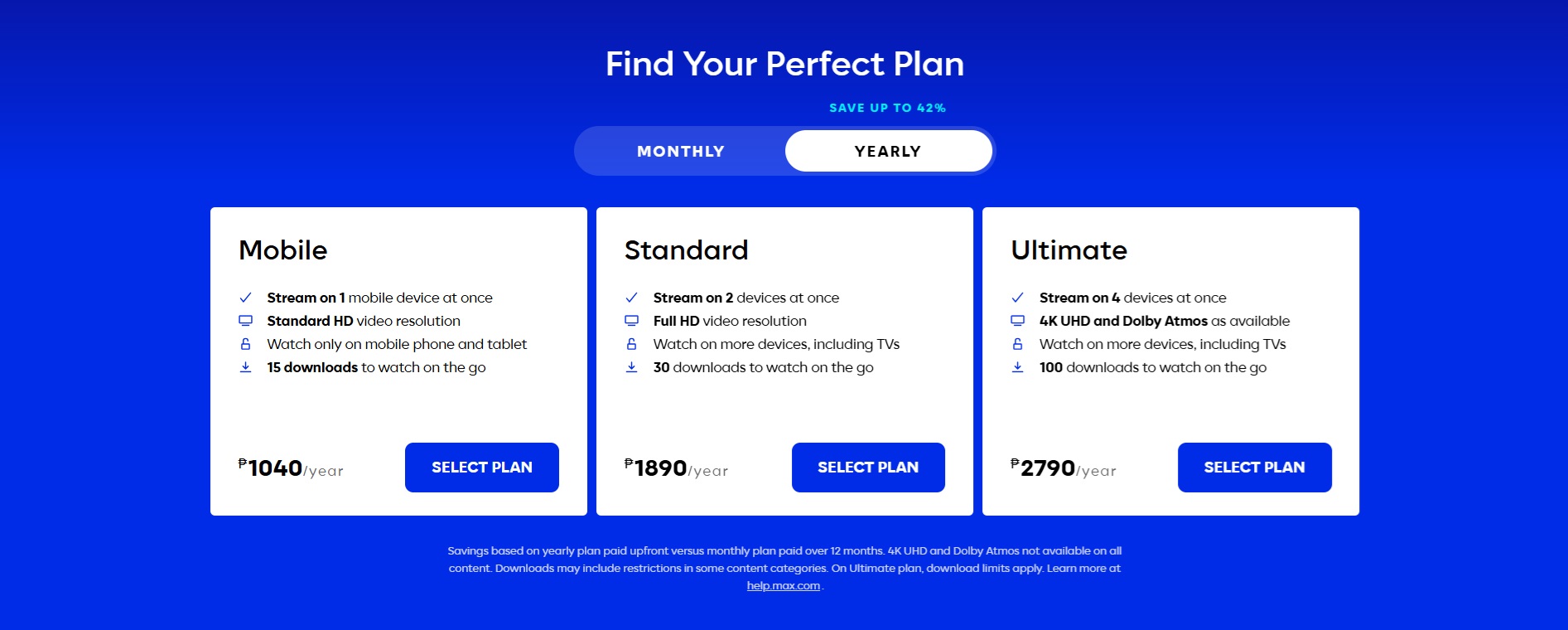Switch billing to Yearly
The width and height of the screenshot is (1568, 630).
click(x=888, y=151)
